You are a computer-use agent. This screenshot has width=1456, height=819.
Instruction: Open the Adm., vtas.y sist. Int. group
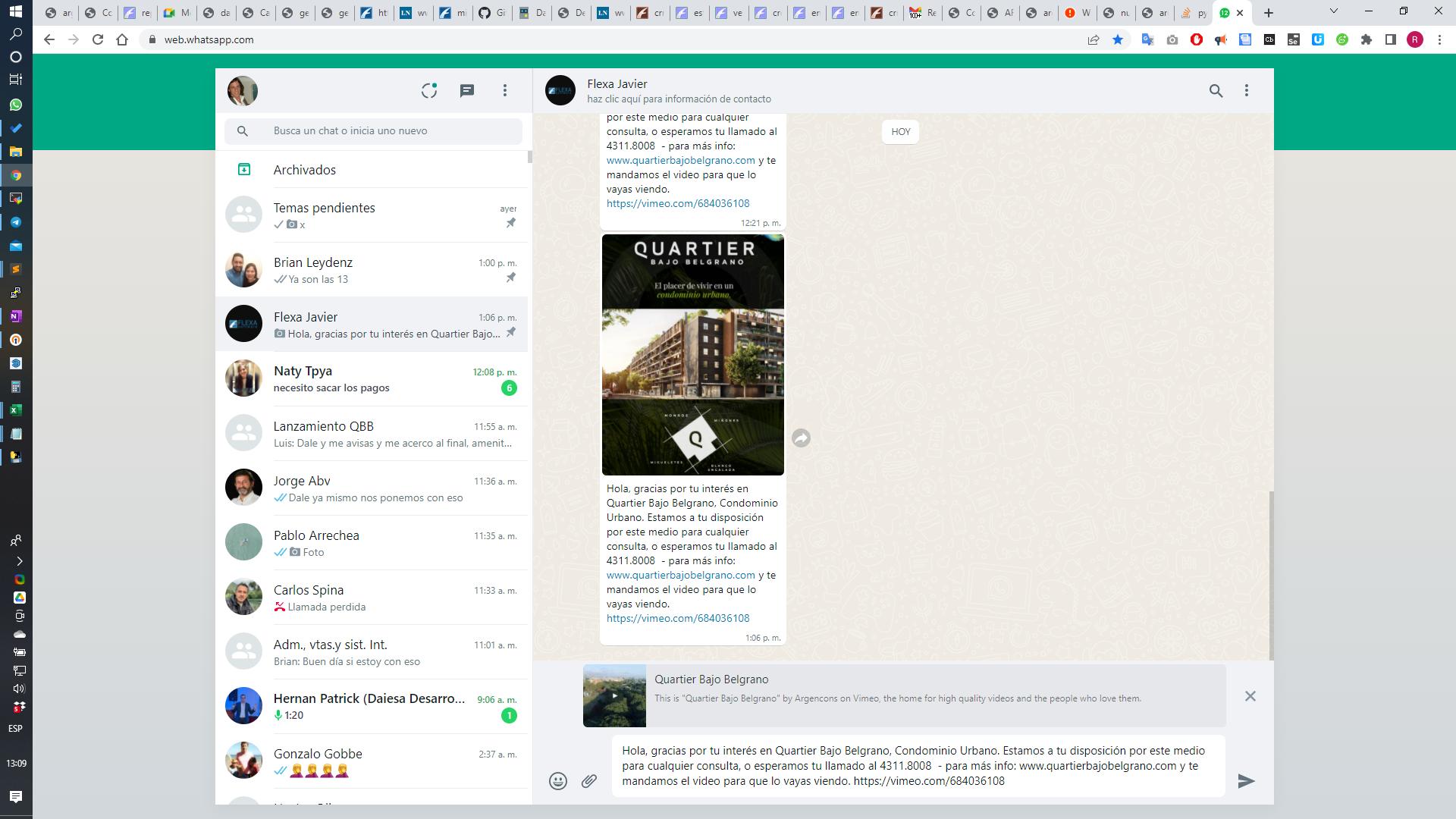pos(372,652)
